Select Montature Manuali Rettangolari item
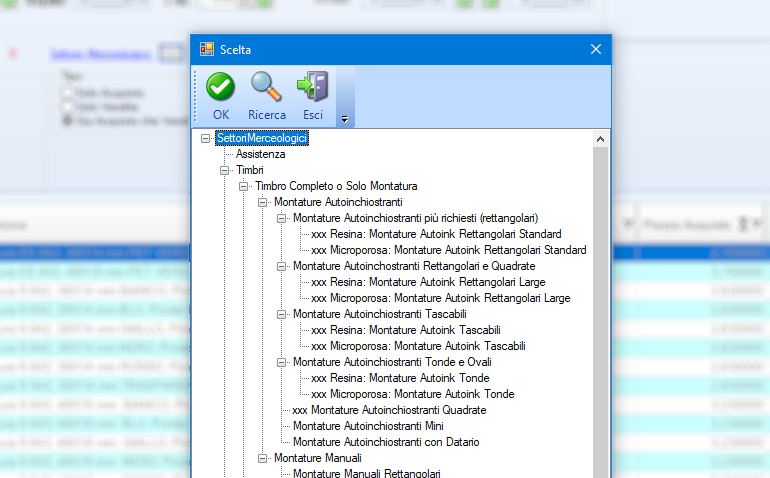The height and width of the screenshot is (478, 770). coord(366,473)
